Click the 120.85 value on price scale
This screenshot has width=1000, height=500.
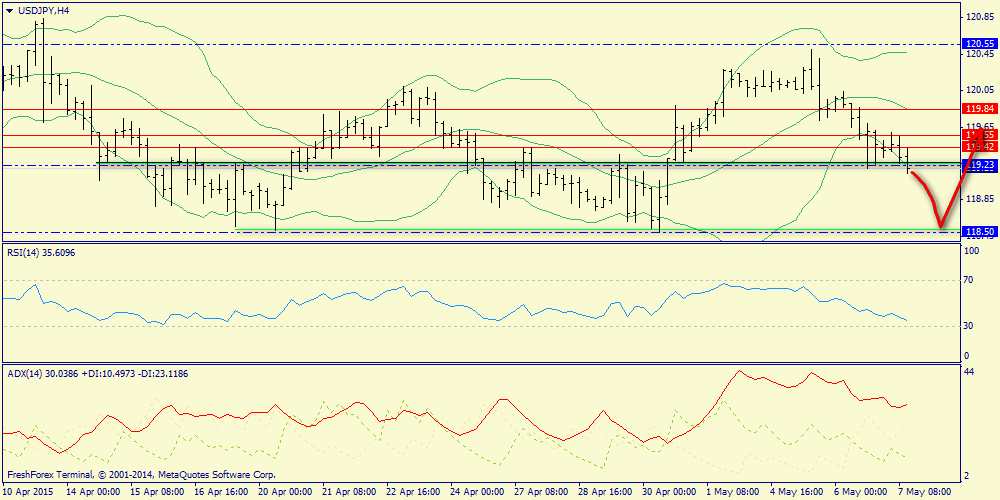click(x=977, y=17)
